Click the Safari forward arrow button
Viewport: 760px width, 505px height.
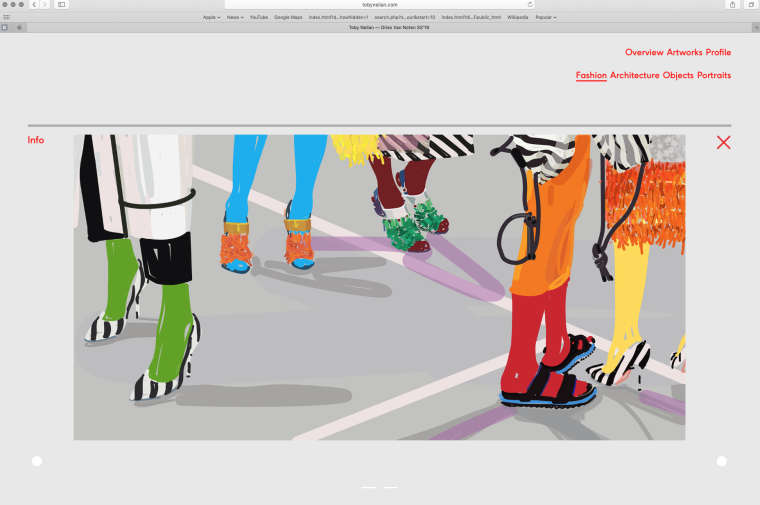click(x=45, y=5)
